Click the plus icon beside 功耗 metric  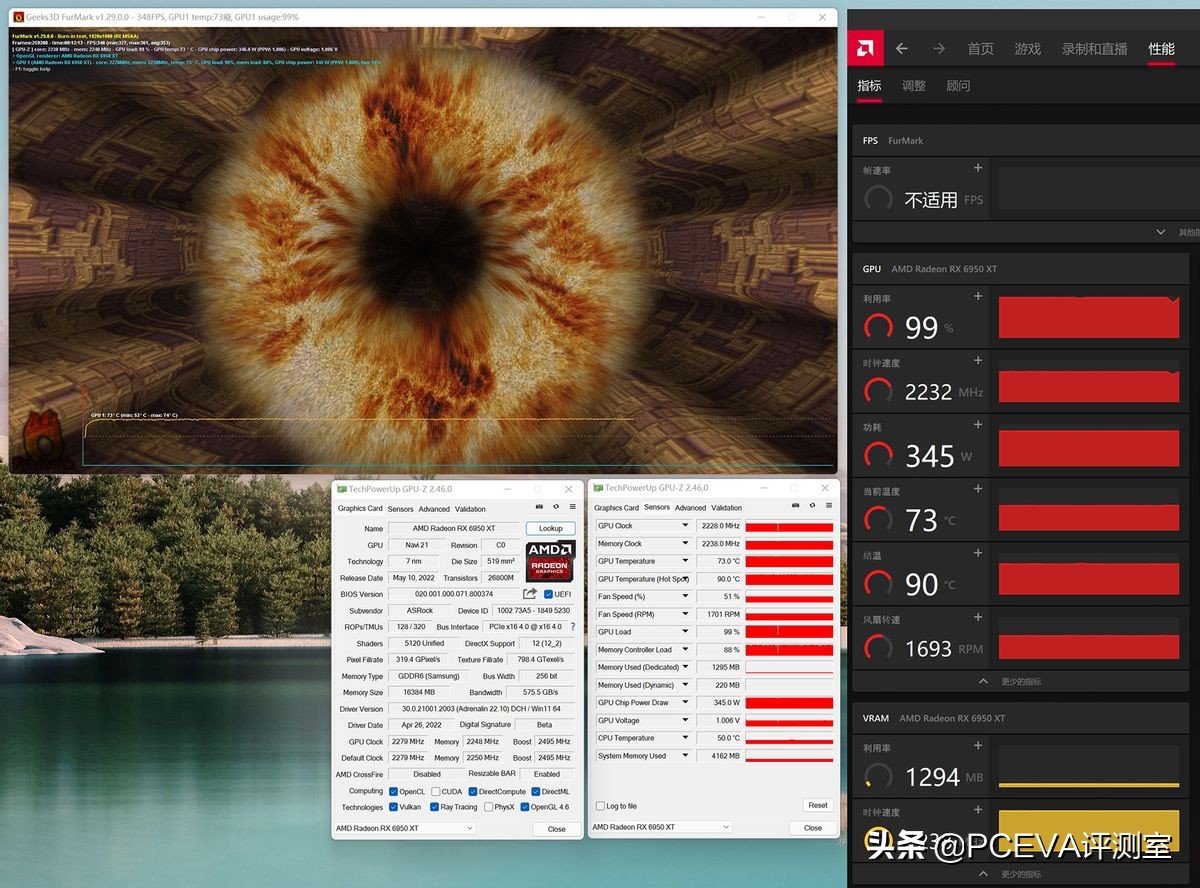point(978,425)
